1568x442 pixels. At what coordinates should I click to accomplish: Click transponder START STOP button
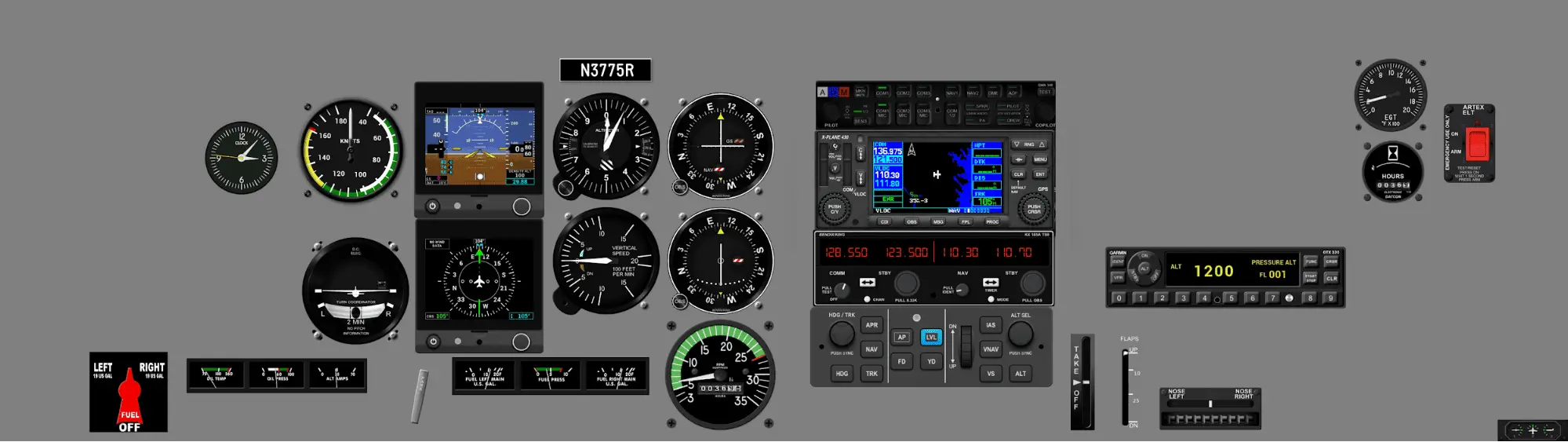point(1310,278)
